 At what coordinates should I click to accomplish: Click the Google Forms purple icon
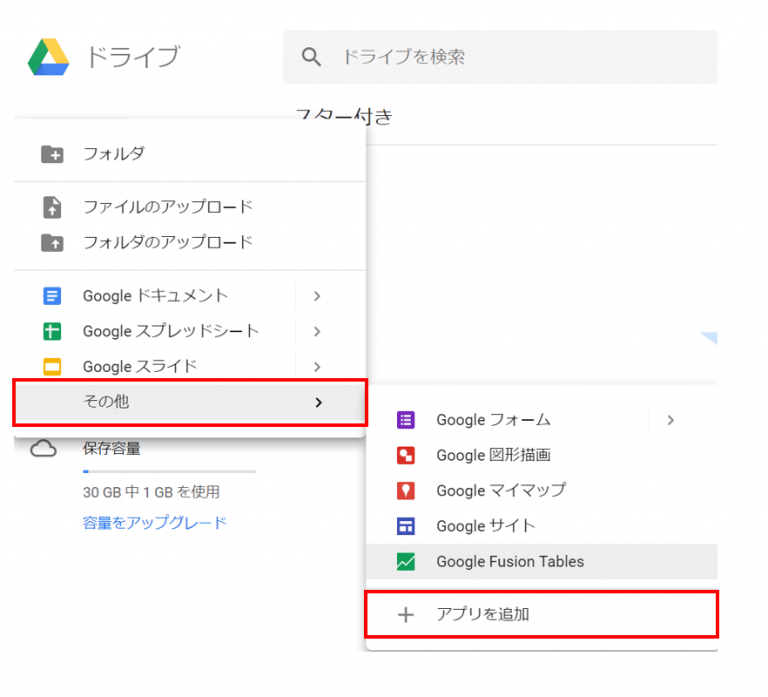point(406,420)
